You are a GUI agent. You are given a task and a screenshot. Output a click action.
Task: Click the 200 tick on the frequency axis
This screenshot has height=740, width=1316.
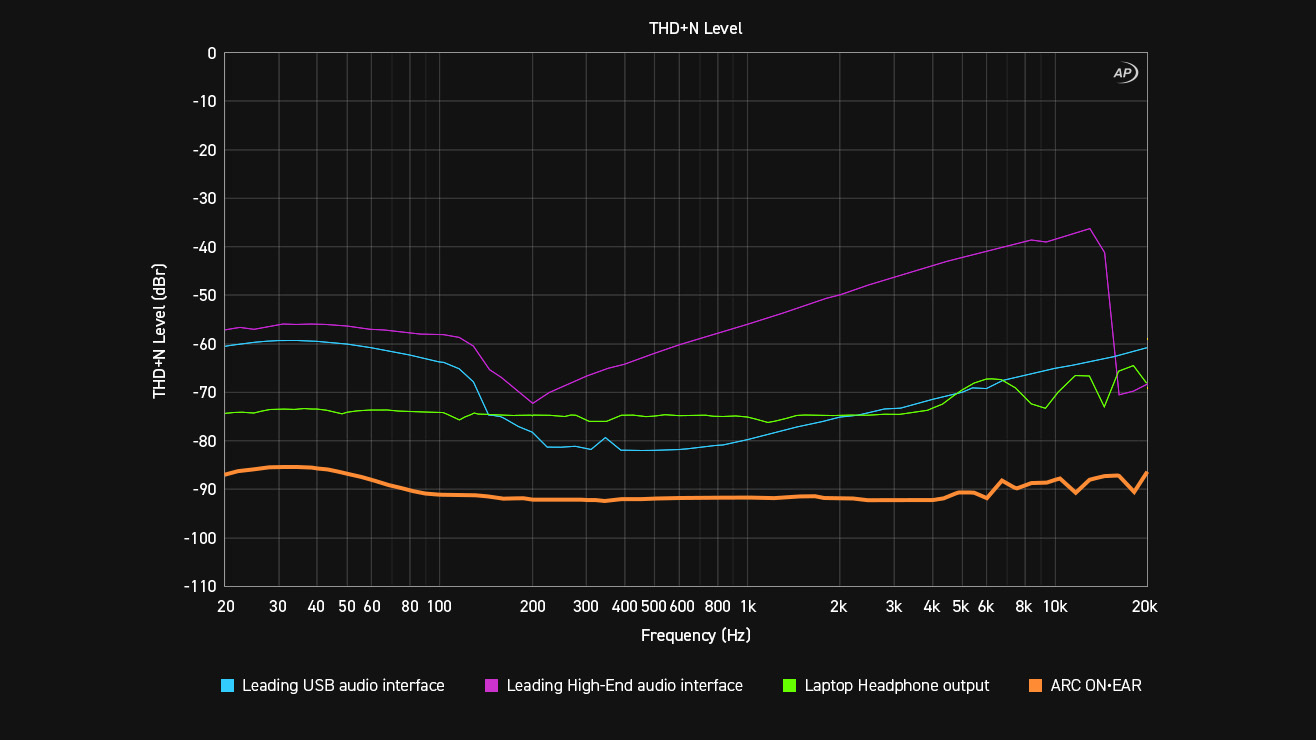[532, 607]
